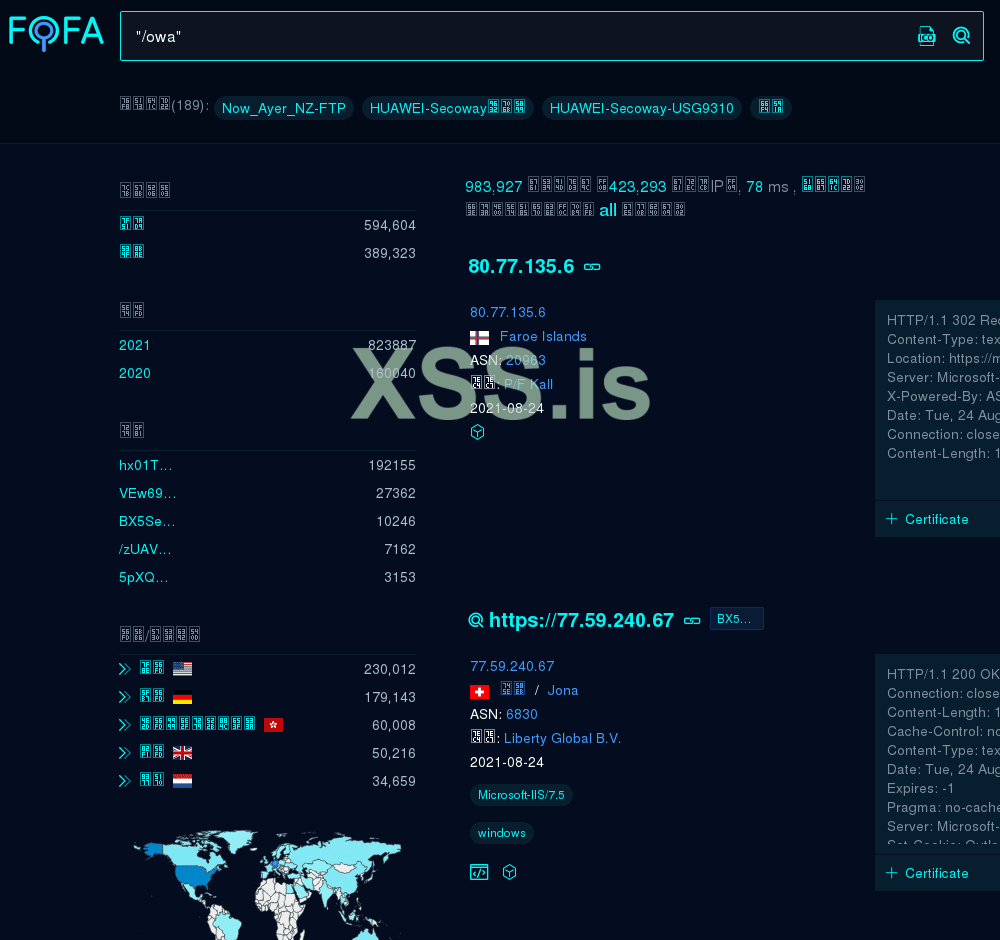
Task: Expand the Certificate section of the top result
Action: tap(928, 519)
